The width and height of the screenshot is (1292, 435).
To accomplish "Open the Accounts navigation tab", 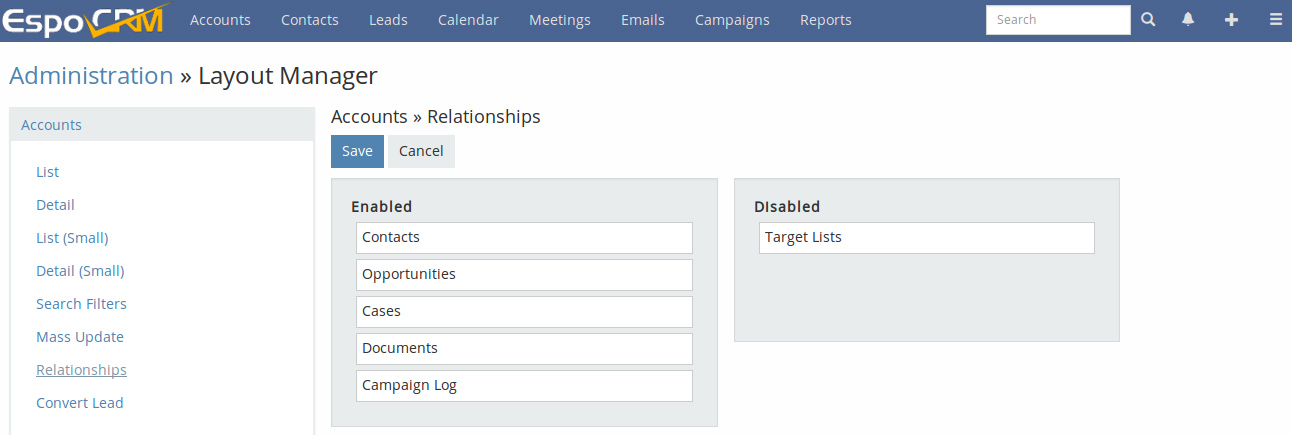I will 220,20.
